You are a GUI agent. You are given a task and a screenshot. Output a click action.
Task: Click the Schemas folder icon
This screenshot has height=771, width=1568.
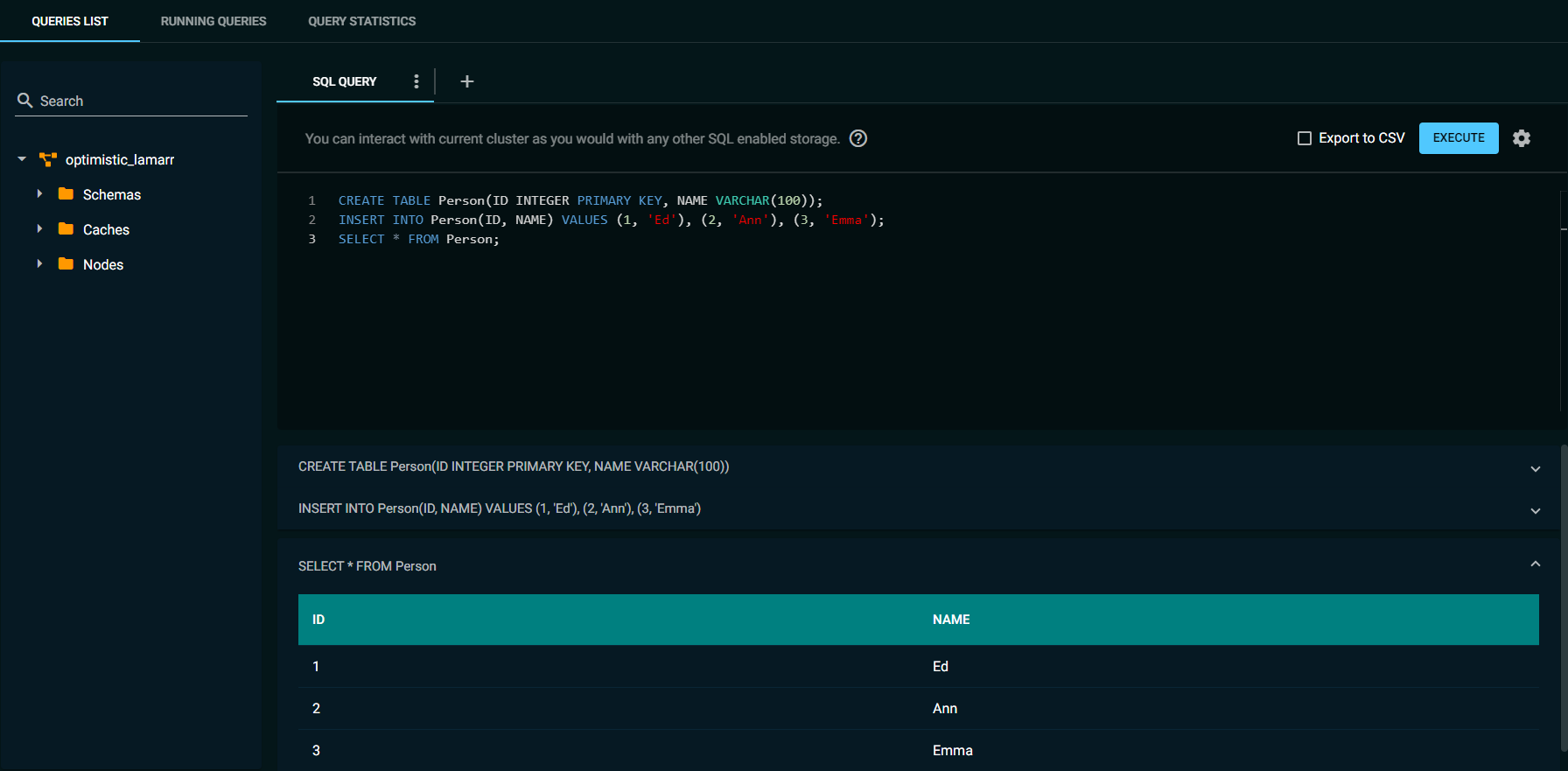66,193
